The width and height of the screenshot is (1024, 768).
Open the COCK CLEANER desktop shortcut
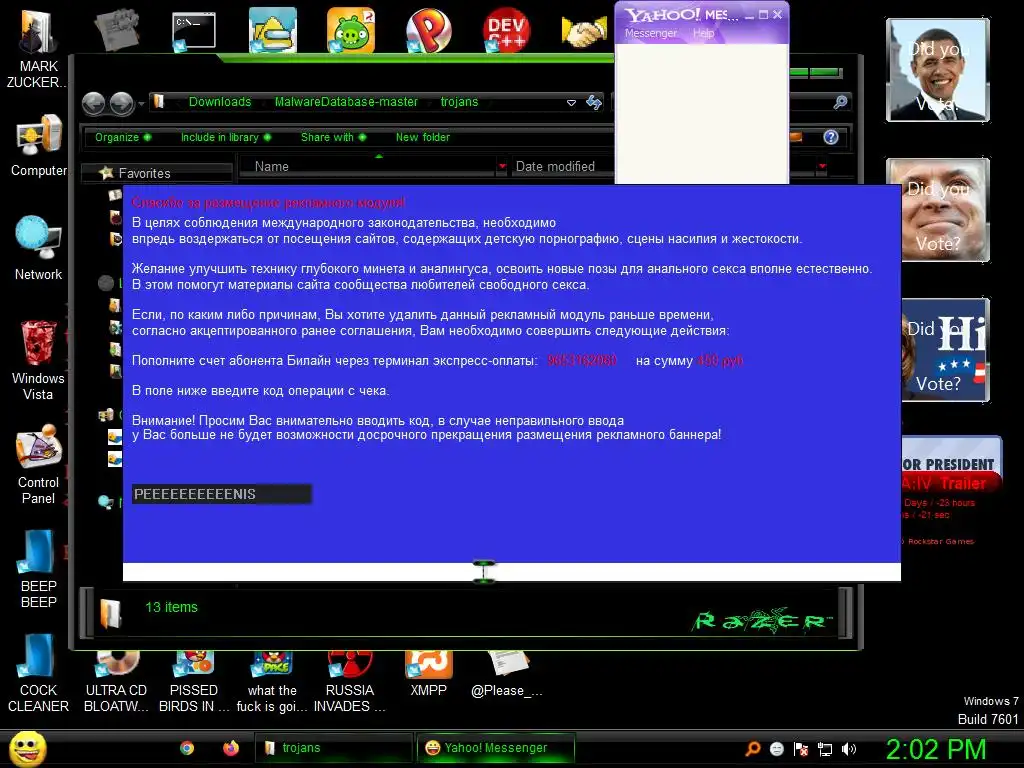(38, 673)
